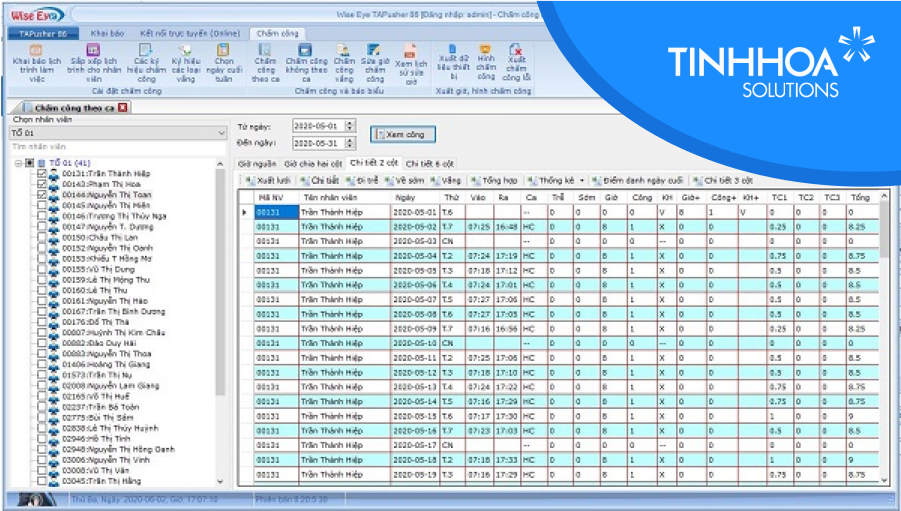Check employee 00155 Võ Thị Dung
901x511 pixels.
point(41,269)
